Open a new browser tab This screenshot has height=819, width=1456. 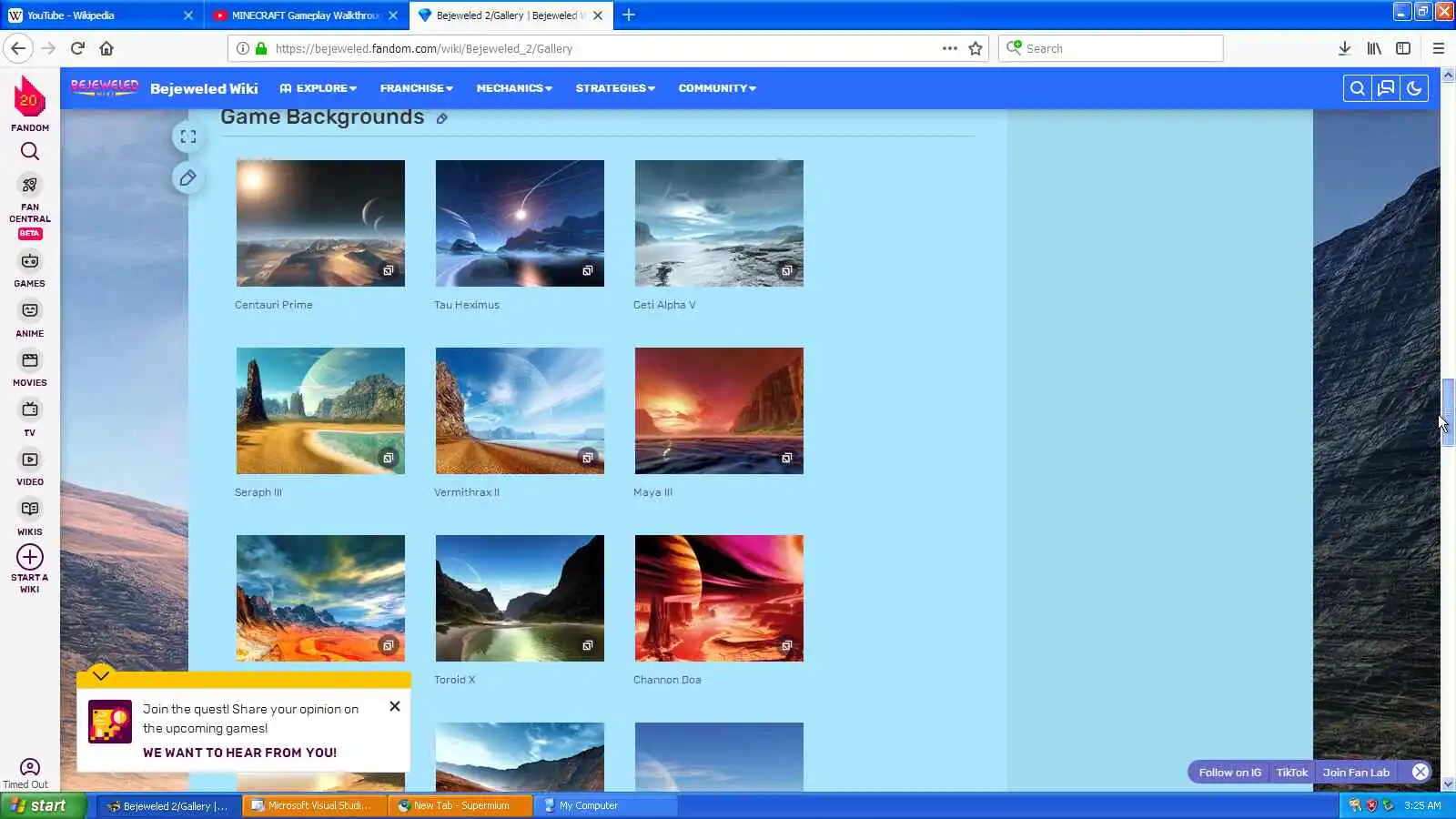coord(629,15)
